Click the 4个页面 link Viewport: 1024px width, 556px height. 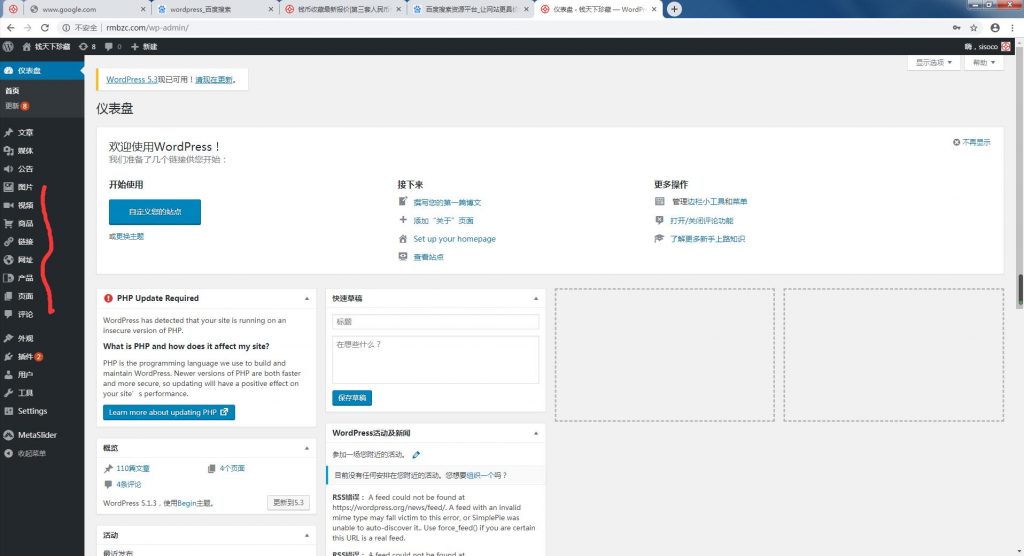coord(232,468)
